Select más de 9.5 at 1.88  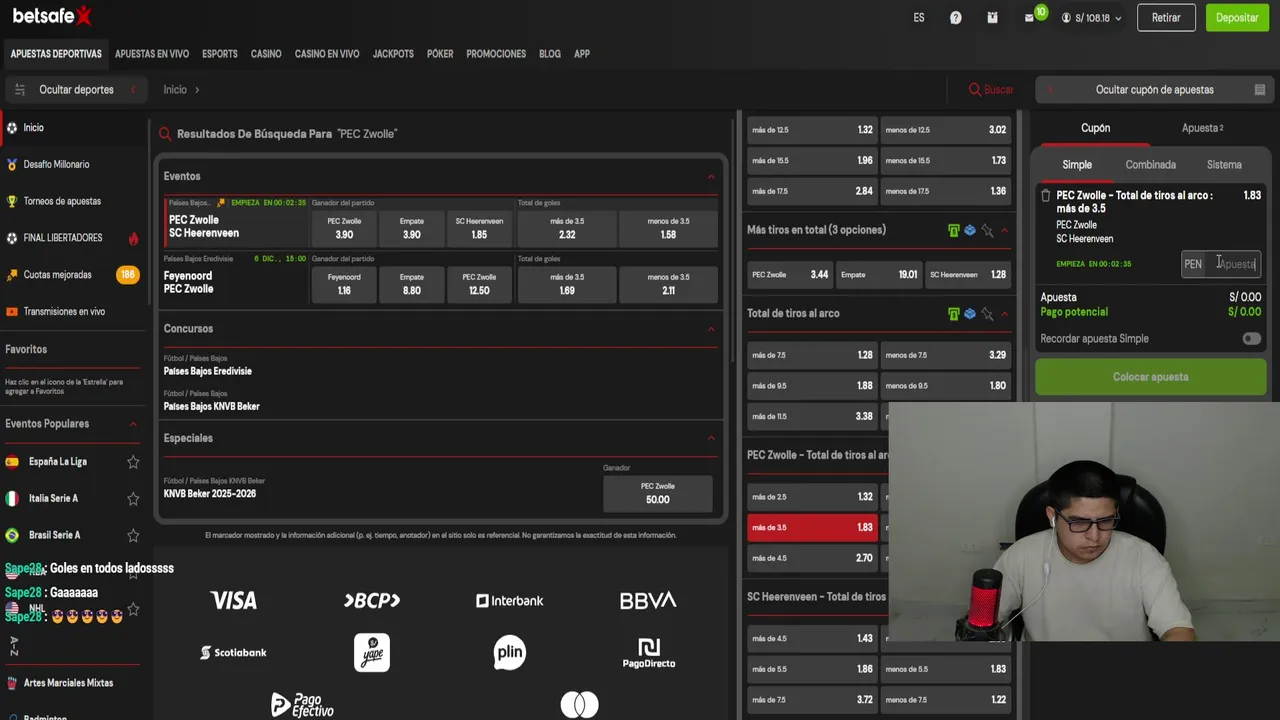click(x=812, y=386)
